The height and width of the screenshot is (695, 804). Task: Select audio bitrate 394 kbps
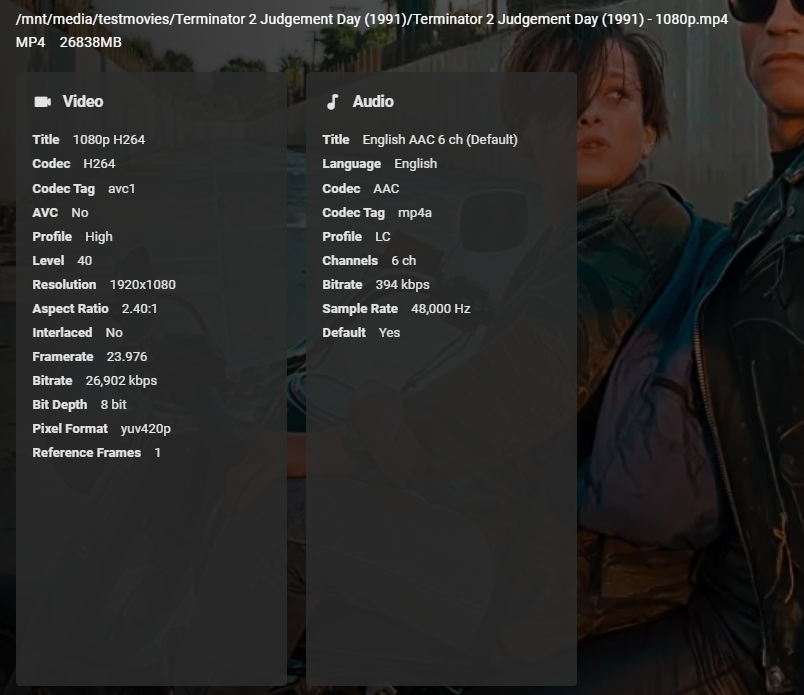(403, 285)
